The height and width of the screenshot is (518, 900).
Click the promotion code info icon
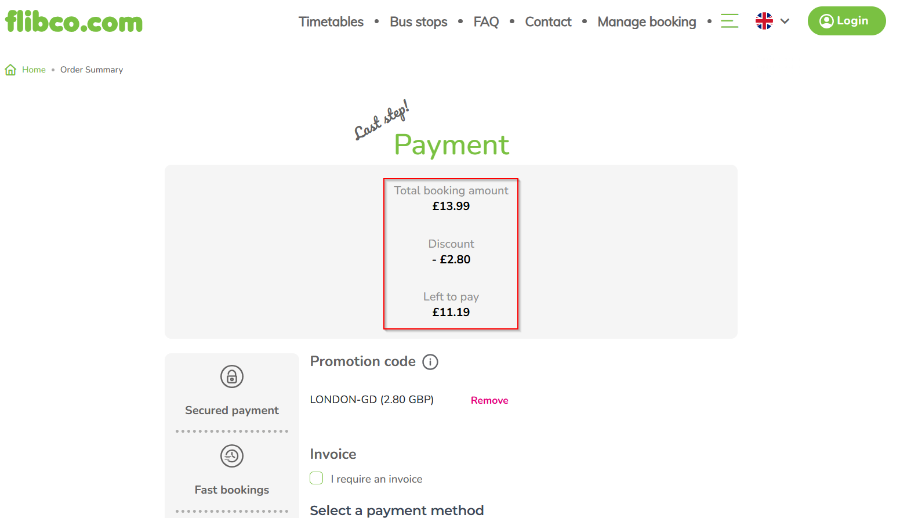(x=430, y=362)
